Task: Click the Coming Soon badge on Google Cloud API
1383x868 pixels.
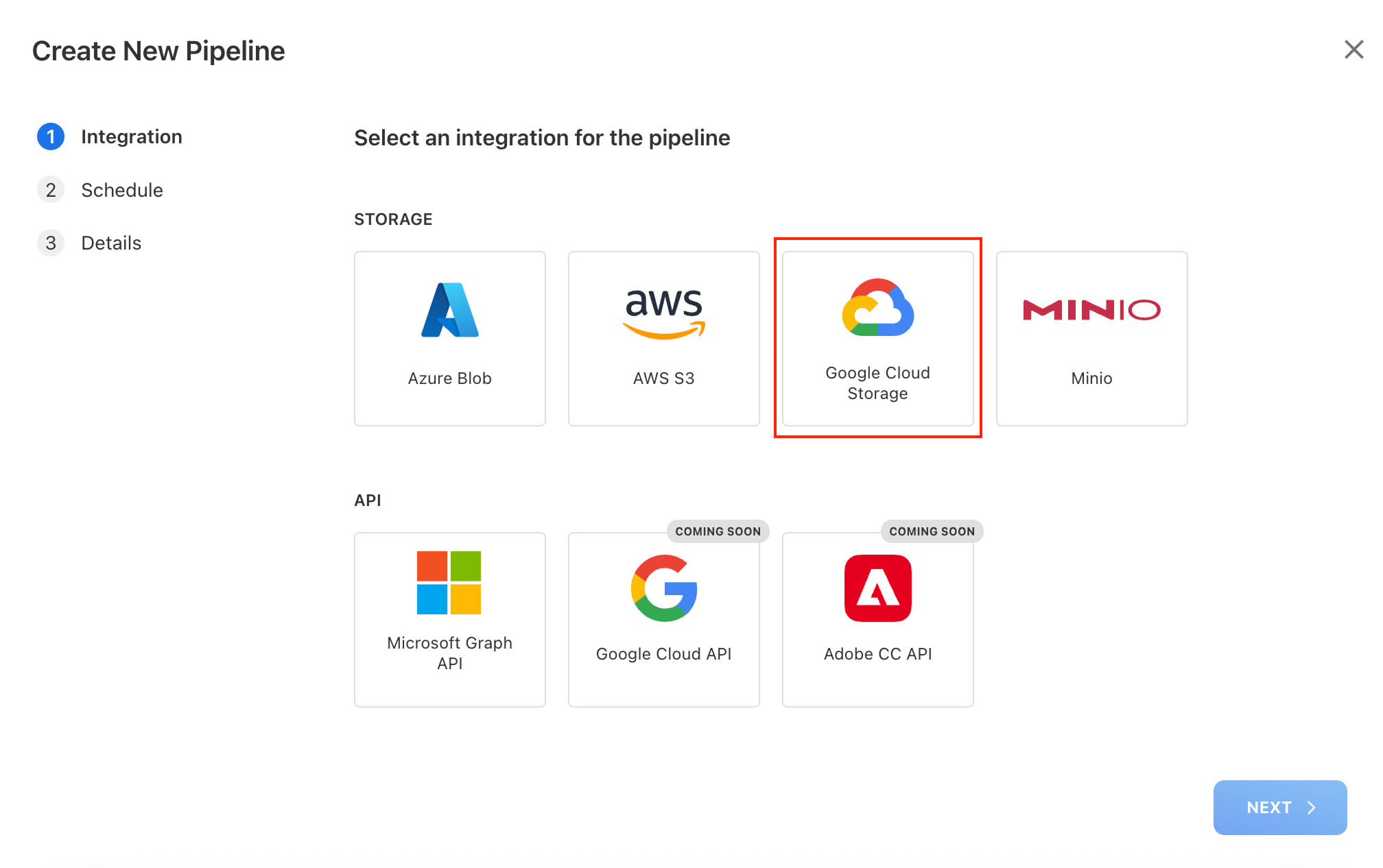Action: [x=718, y=531]
